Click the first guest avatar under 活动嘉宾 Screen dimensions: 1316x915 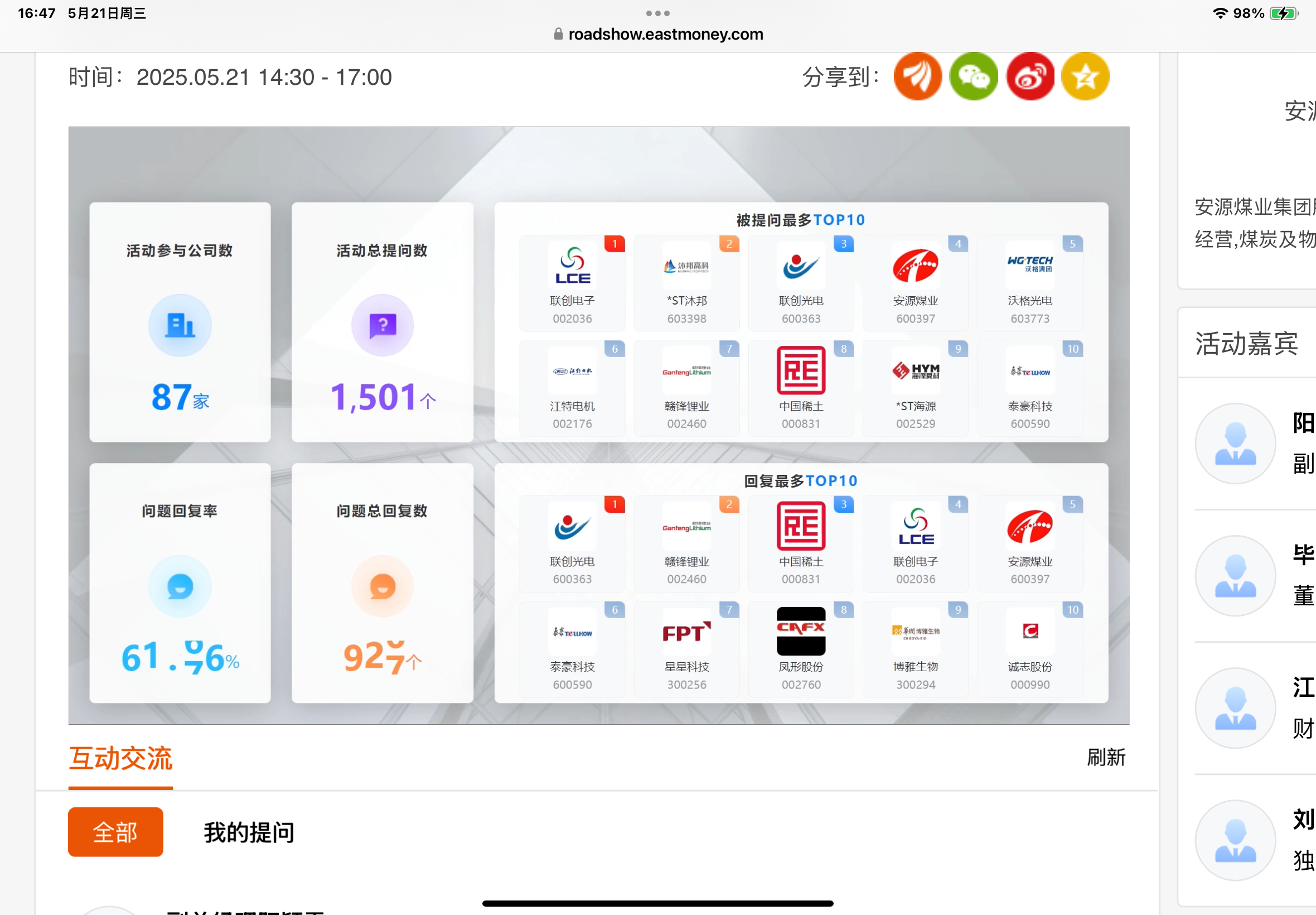[x=1235, y=444]
